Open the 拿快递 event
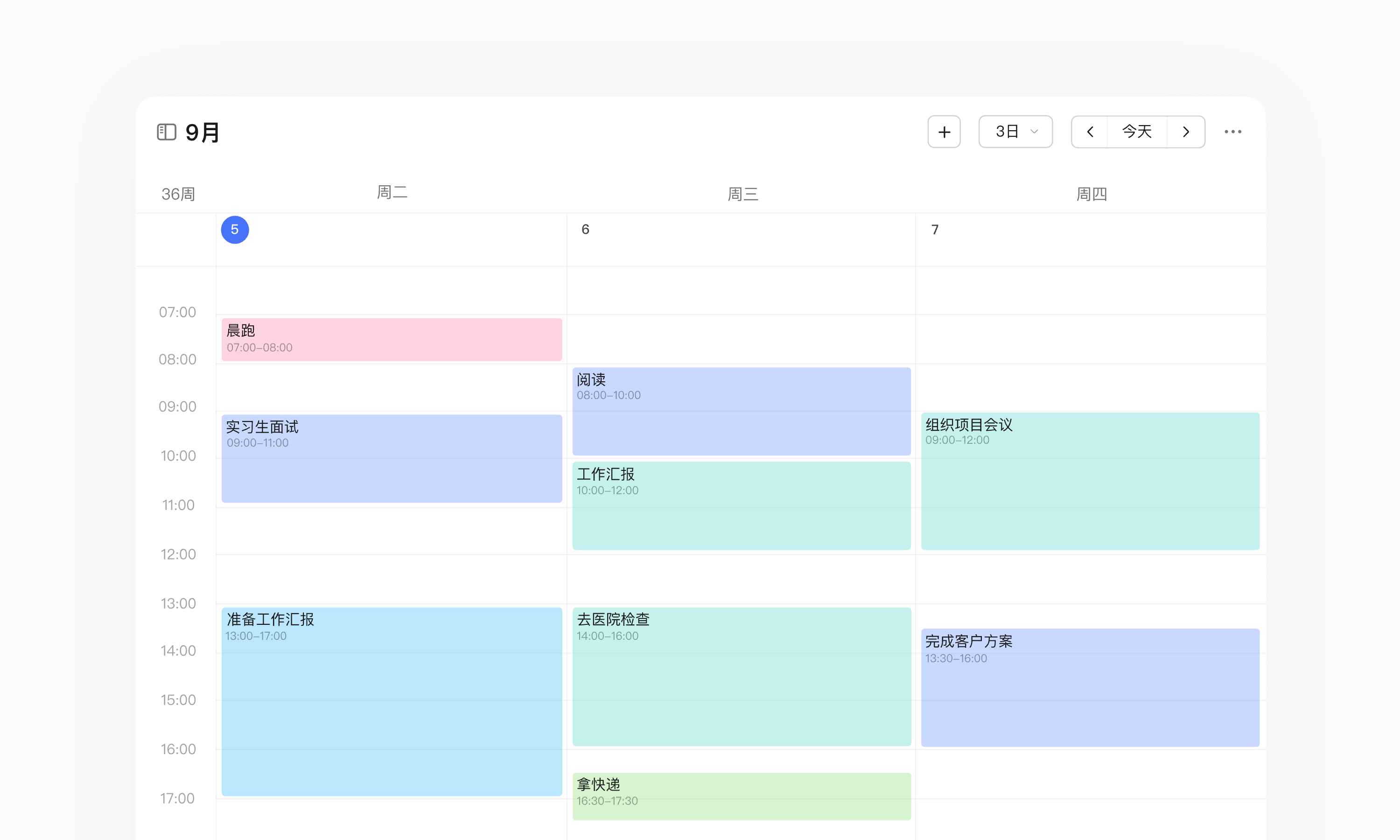 coord(742,795)
